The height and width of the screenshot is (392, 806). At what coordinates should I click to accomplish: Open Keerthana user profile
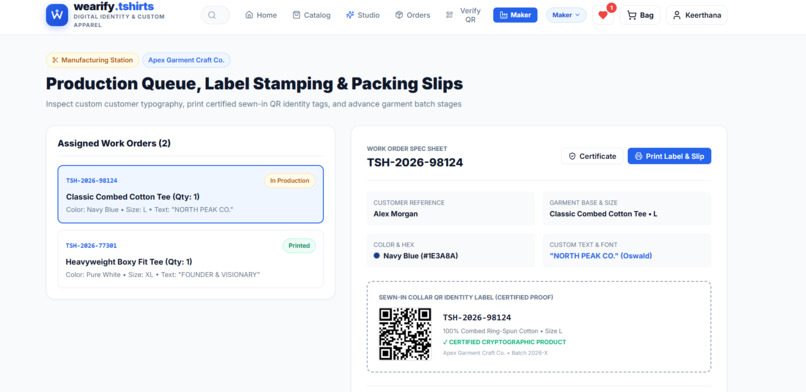click(x=697, y=15)
